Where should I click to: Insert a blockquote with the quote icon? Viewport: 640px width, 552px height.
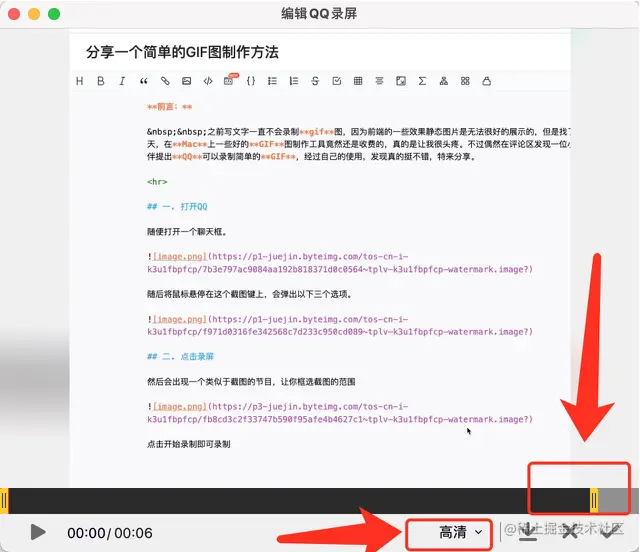pyautogui.click(x=144, y=81)
